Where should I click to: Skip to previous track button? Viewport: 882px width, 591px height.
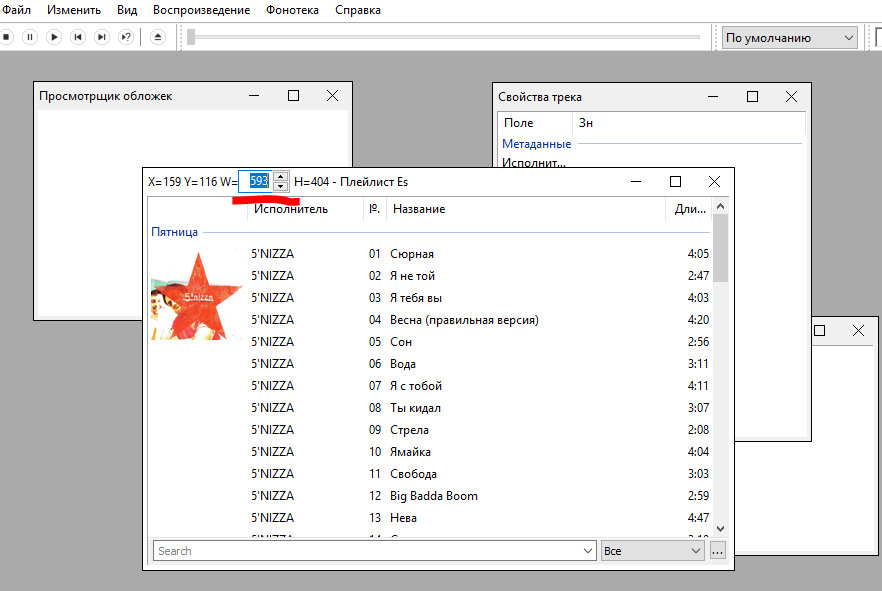tap(78, 37)
